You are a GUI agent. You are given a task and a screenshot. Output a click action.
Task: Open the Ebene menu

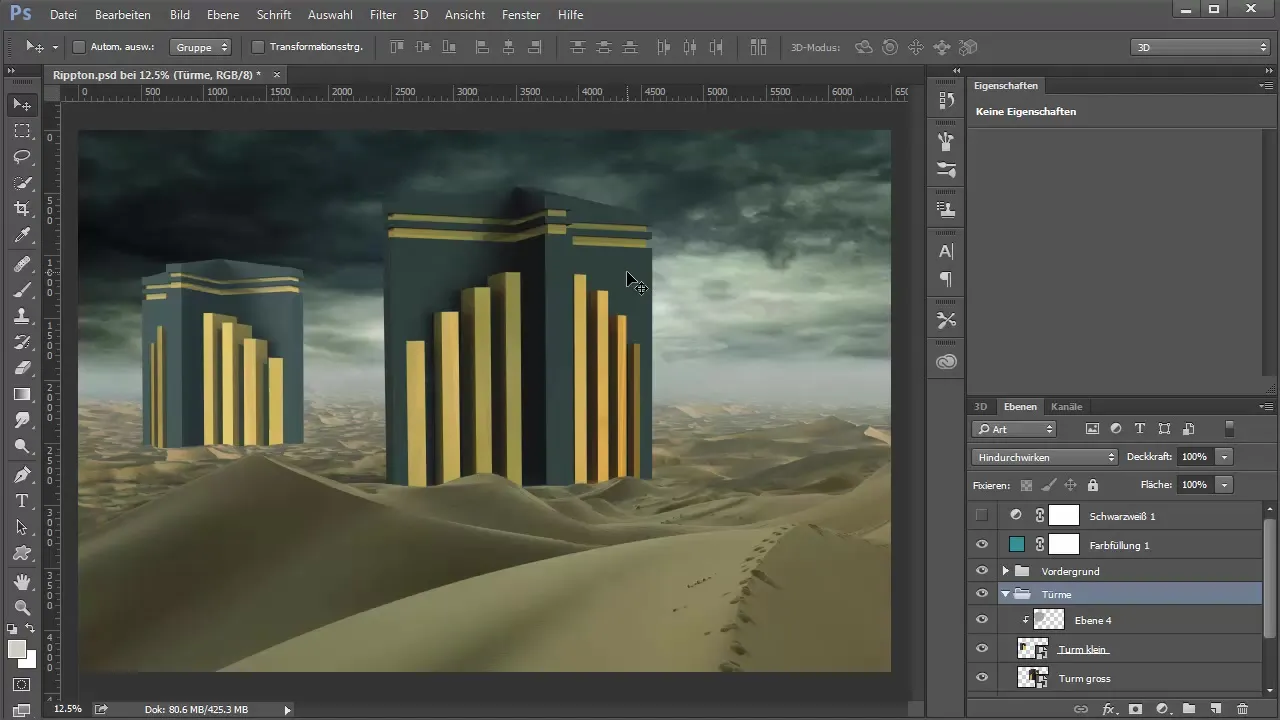223,15
